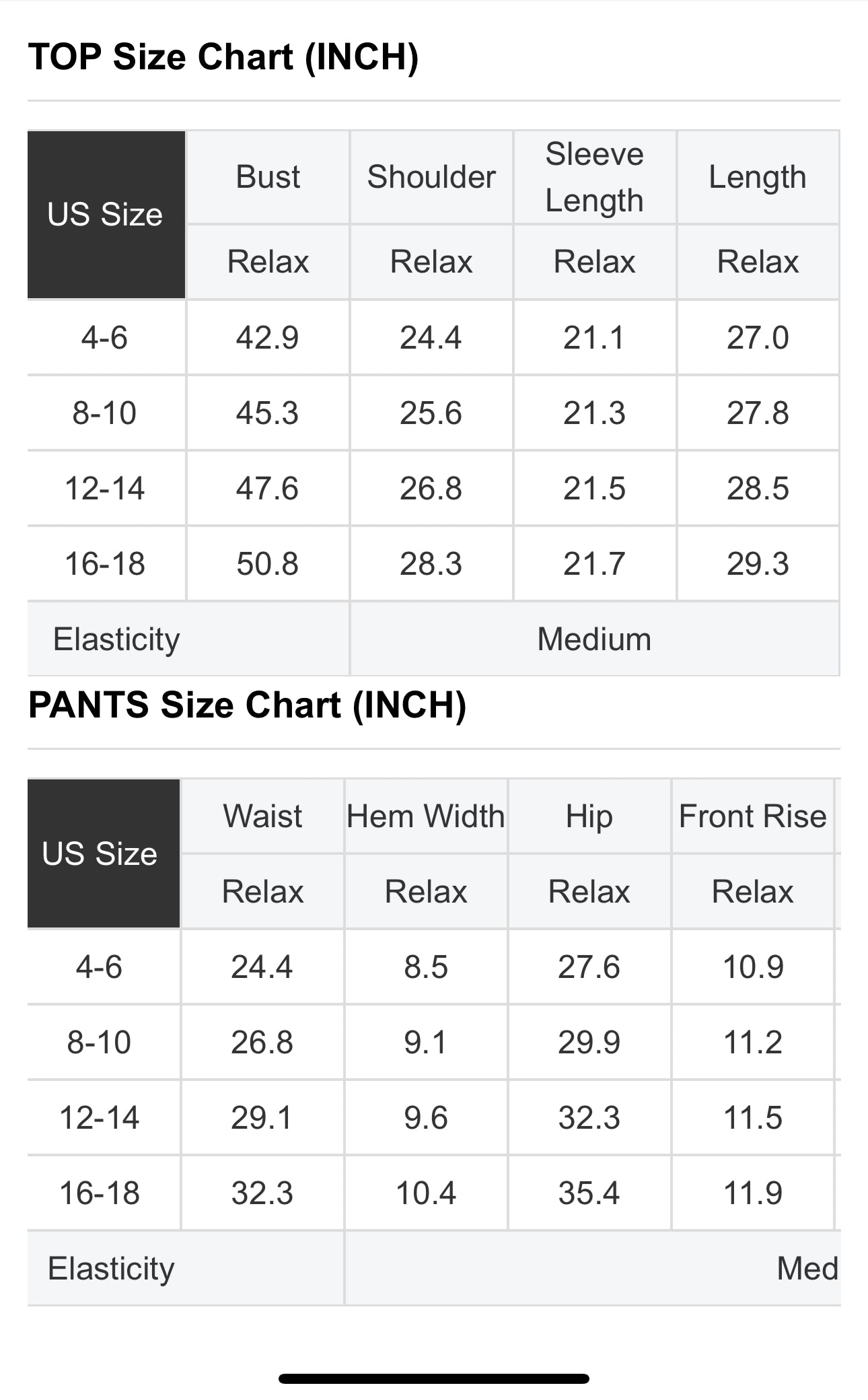
Task: Tap the home indicator bar at bottom
Action: pyautogui.click(x=434, y=1378)
